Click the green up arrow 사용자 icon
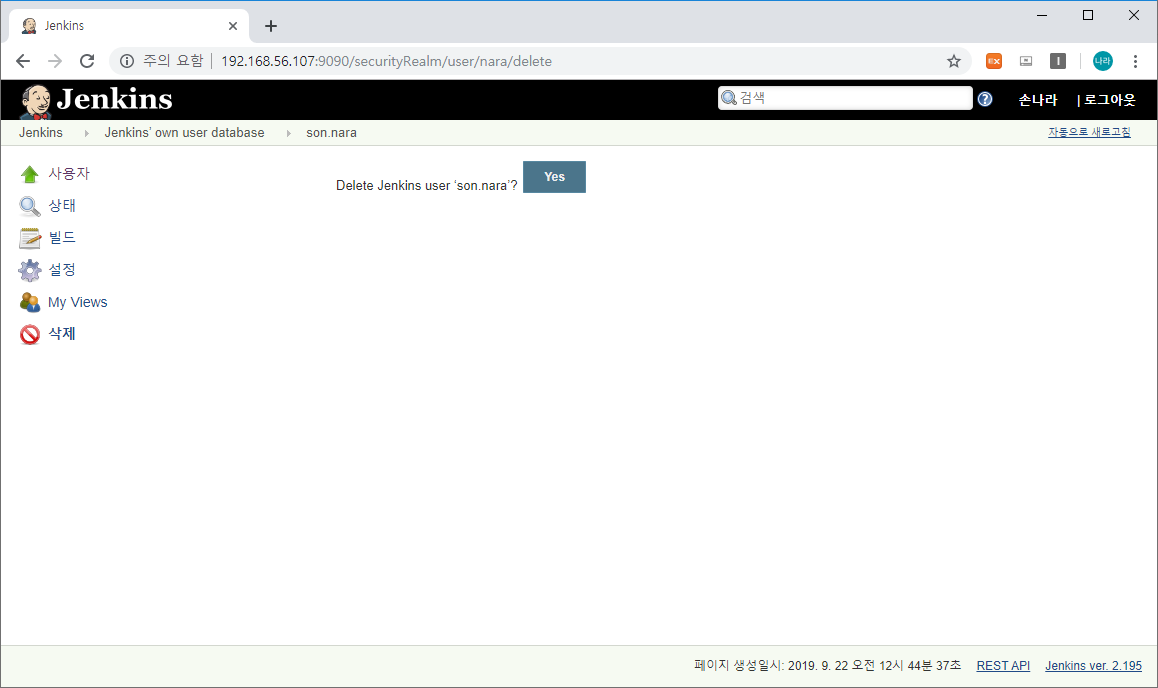 point(30,174)
